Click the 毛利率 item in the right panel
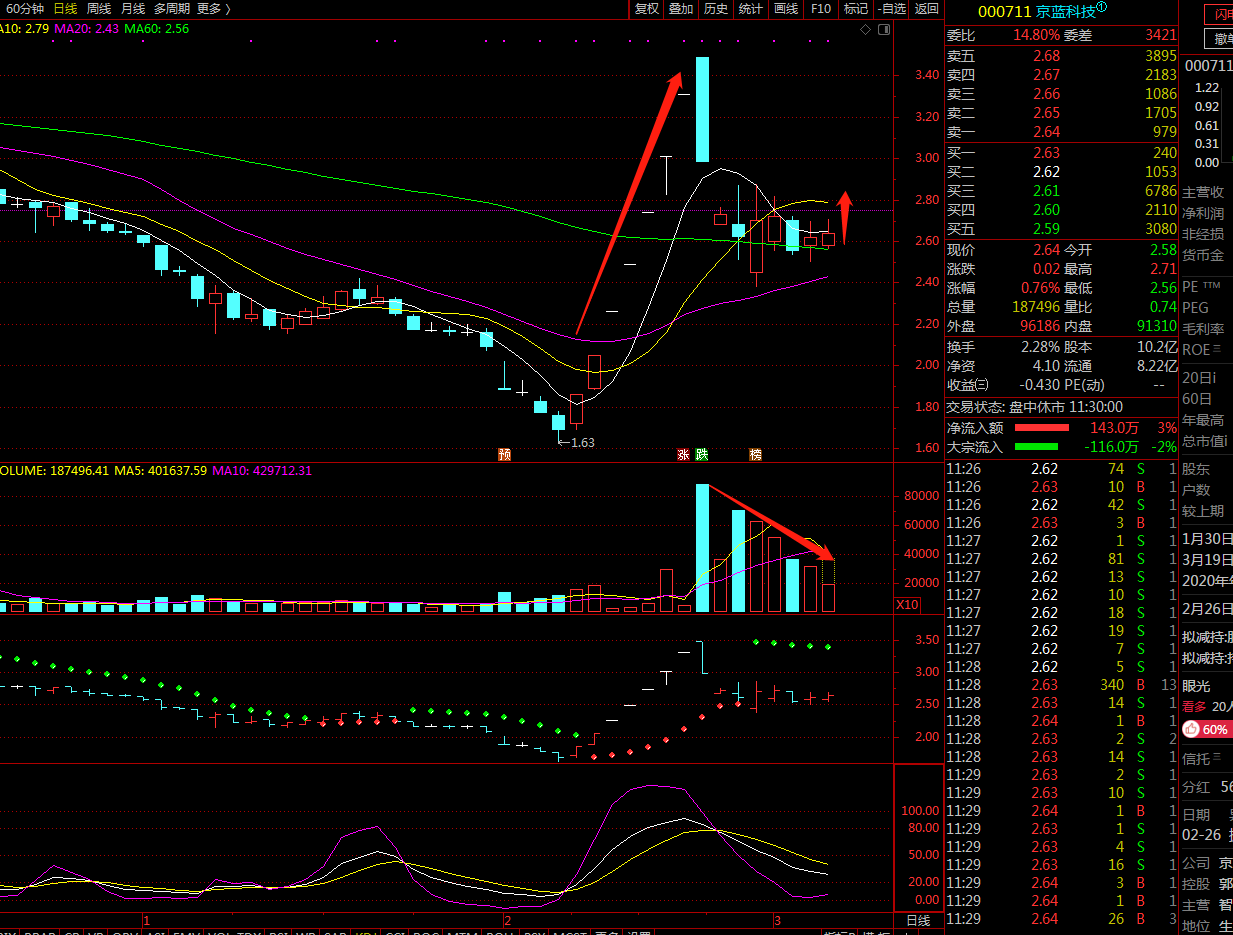The image size is (1233, 935). point(1203,329)
